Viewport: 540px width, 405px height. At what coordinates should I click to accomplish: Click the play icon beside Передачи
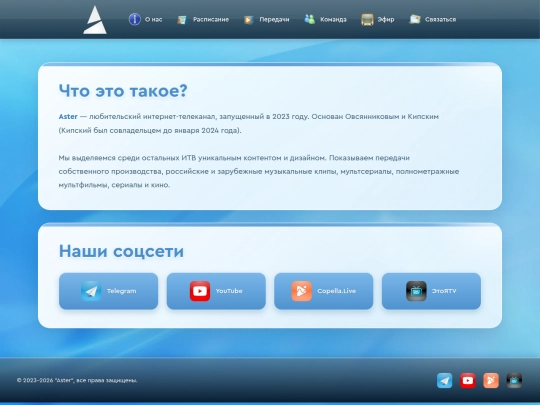point(249,20)
